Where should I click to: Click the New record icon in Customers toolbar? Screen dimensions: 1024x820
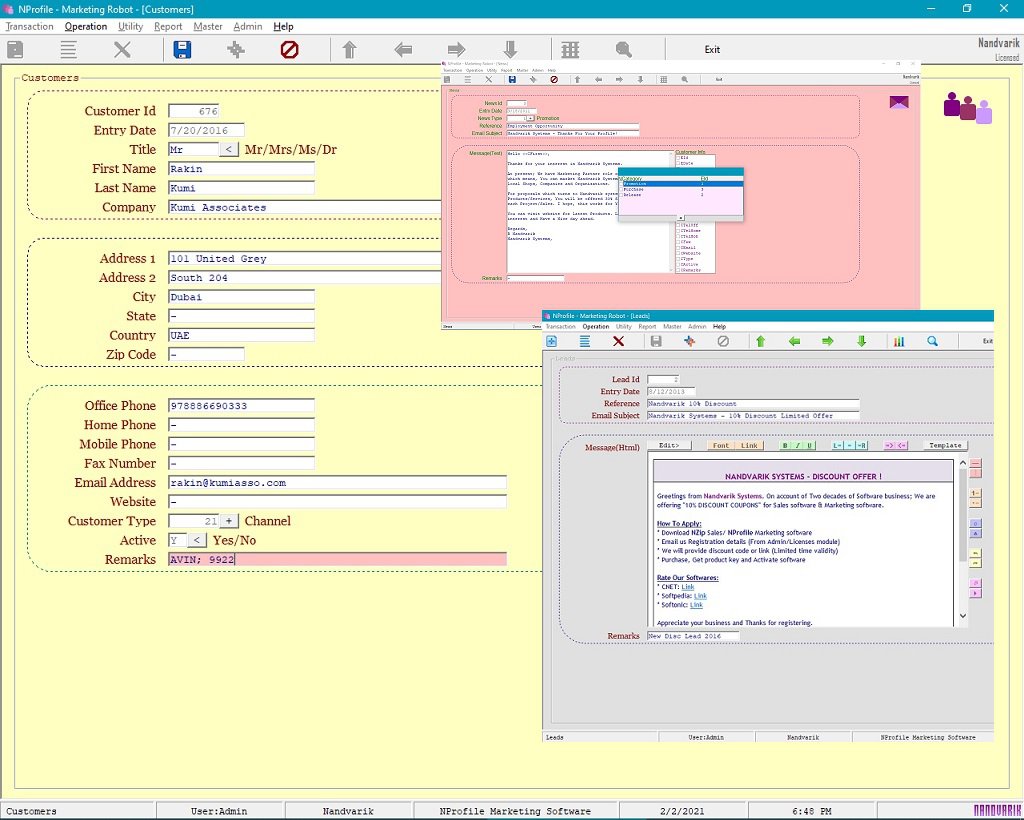click(15, 50)
